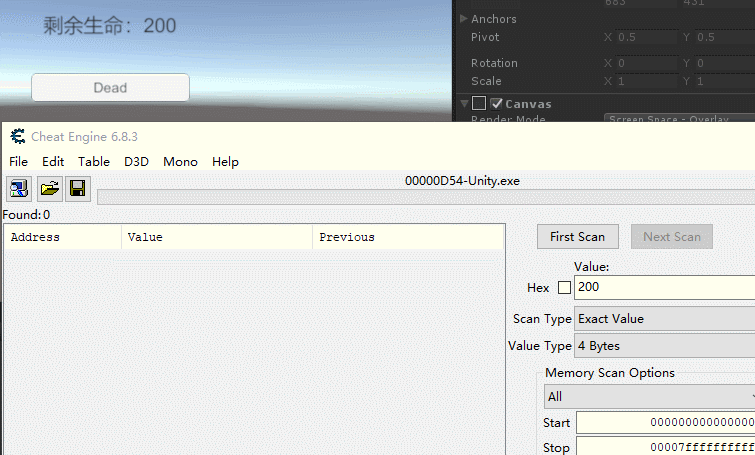Click the 00000D54-Unity.exe process label

pos(462,181)
